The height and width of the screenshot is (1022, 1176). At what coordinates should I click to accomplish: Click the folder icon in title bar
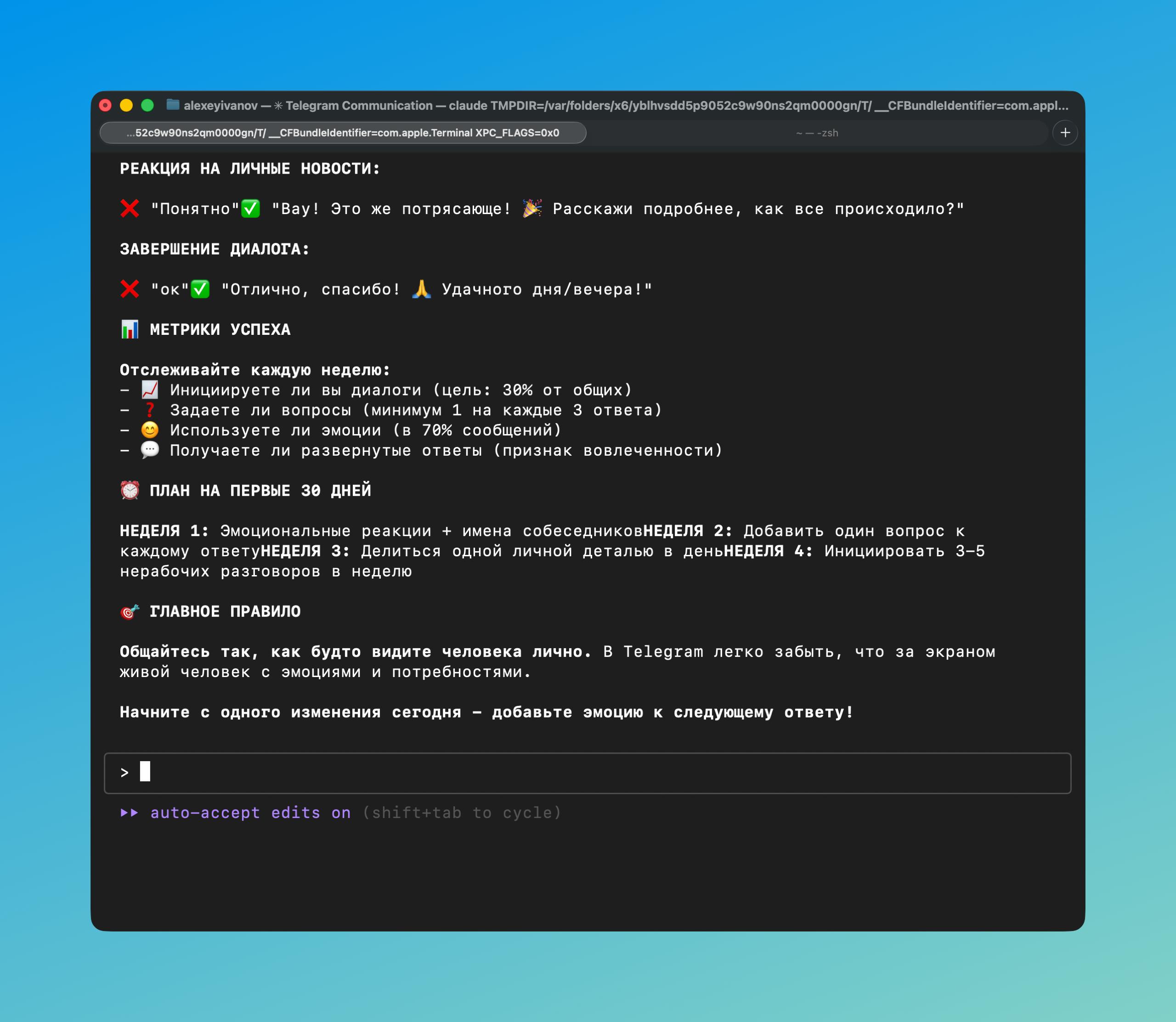point(173,105)
